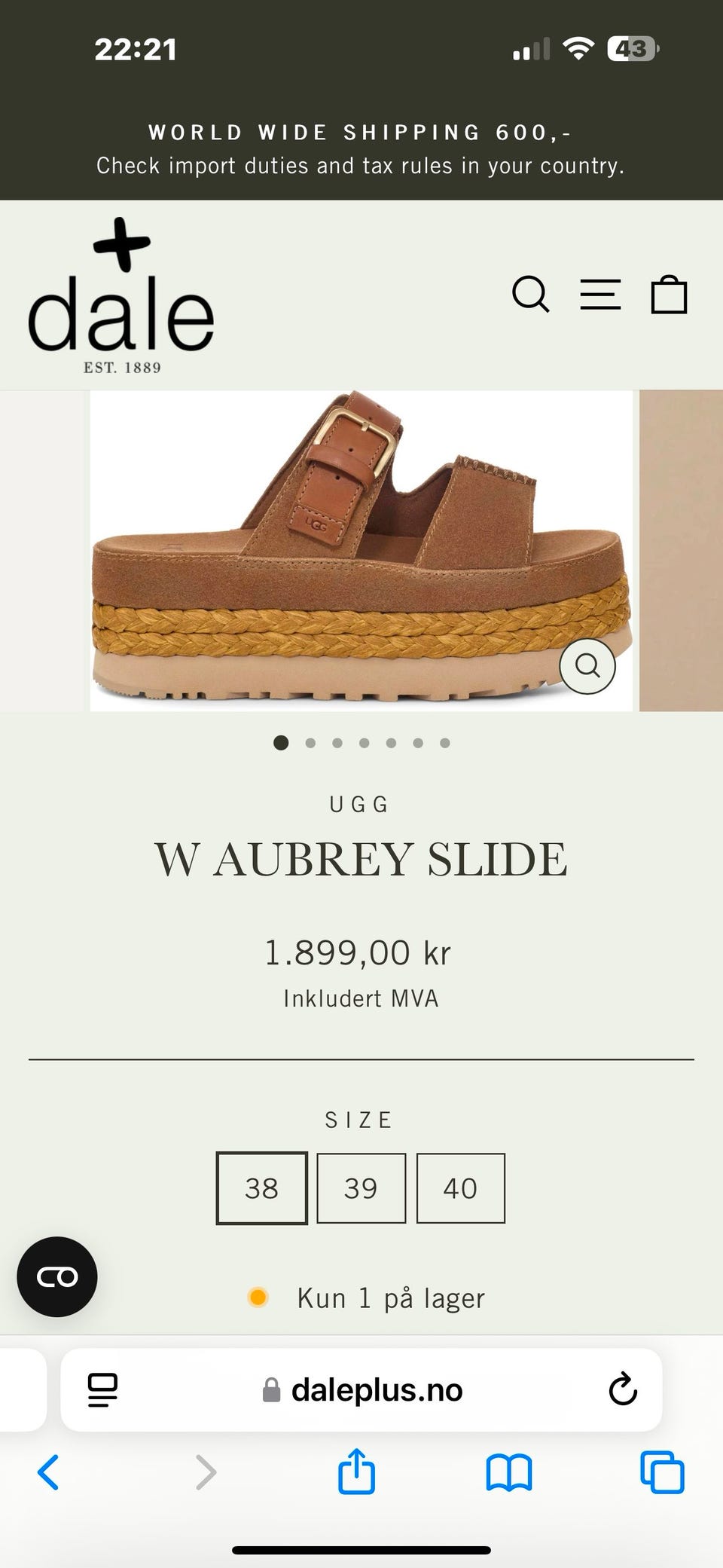Open the hamburger site menu

(600, 294)
